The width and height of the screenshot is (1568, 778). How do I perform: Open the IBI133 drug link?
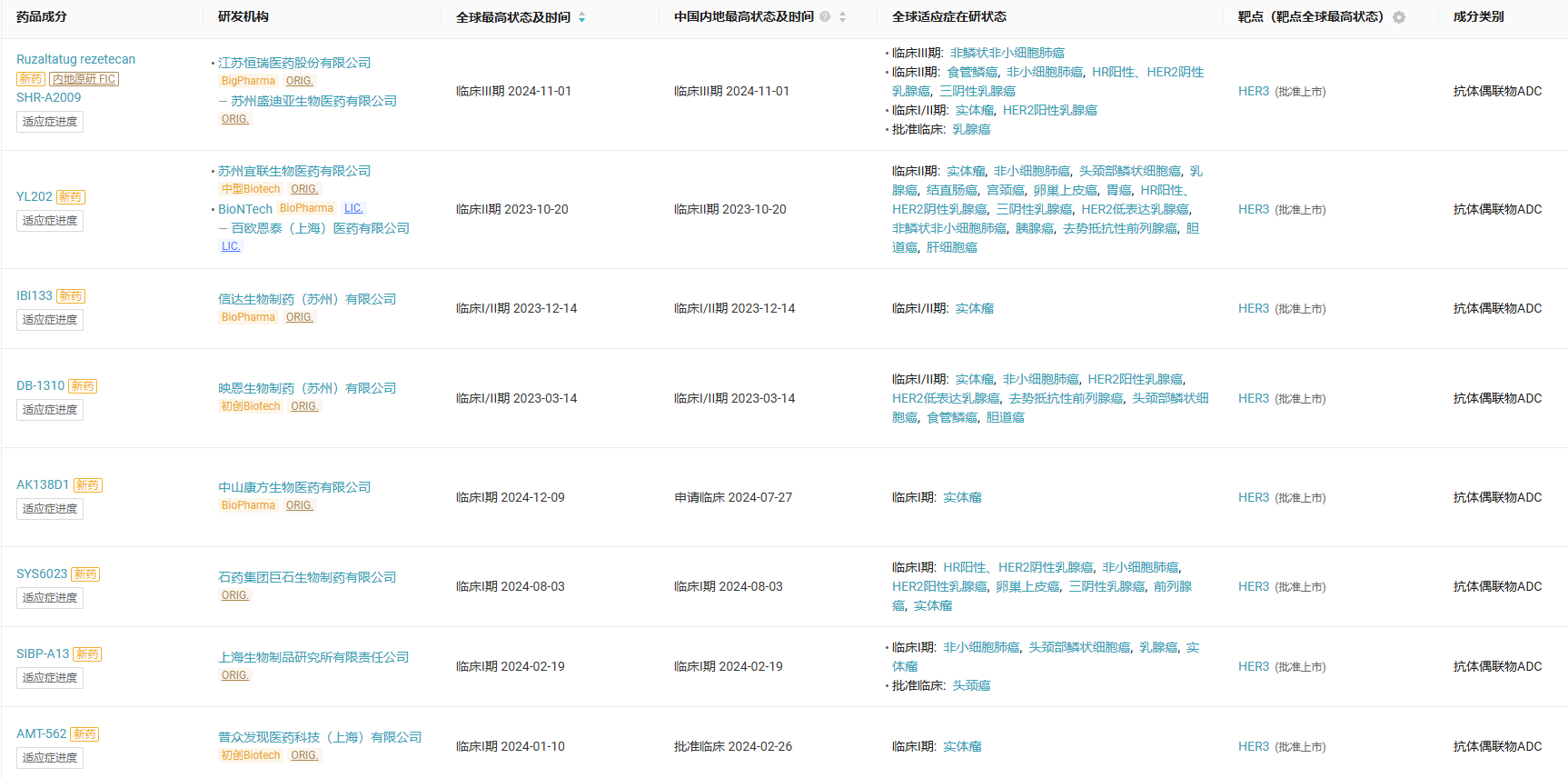pyautogui.click(x=35, y=295)
